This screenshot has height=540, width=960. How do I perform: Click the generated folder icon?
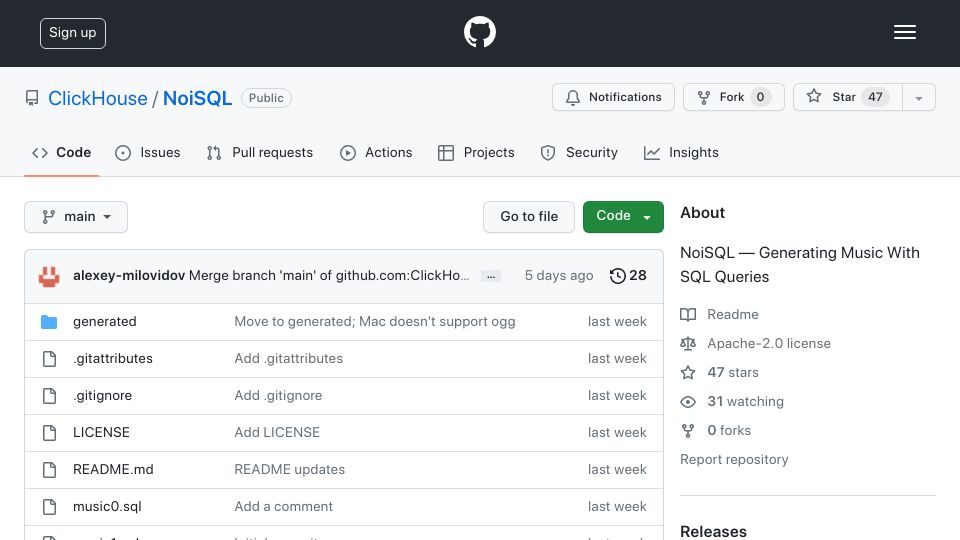click(x=49, y=321)
